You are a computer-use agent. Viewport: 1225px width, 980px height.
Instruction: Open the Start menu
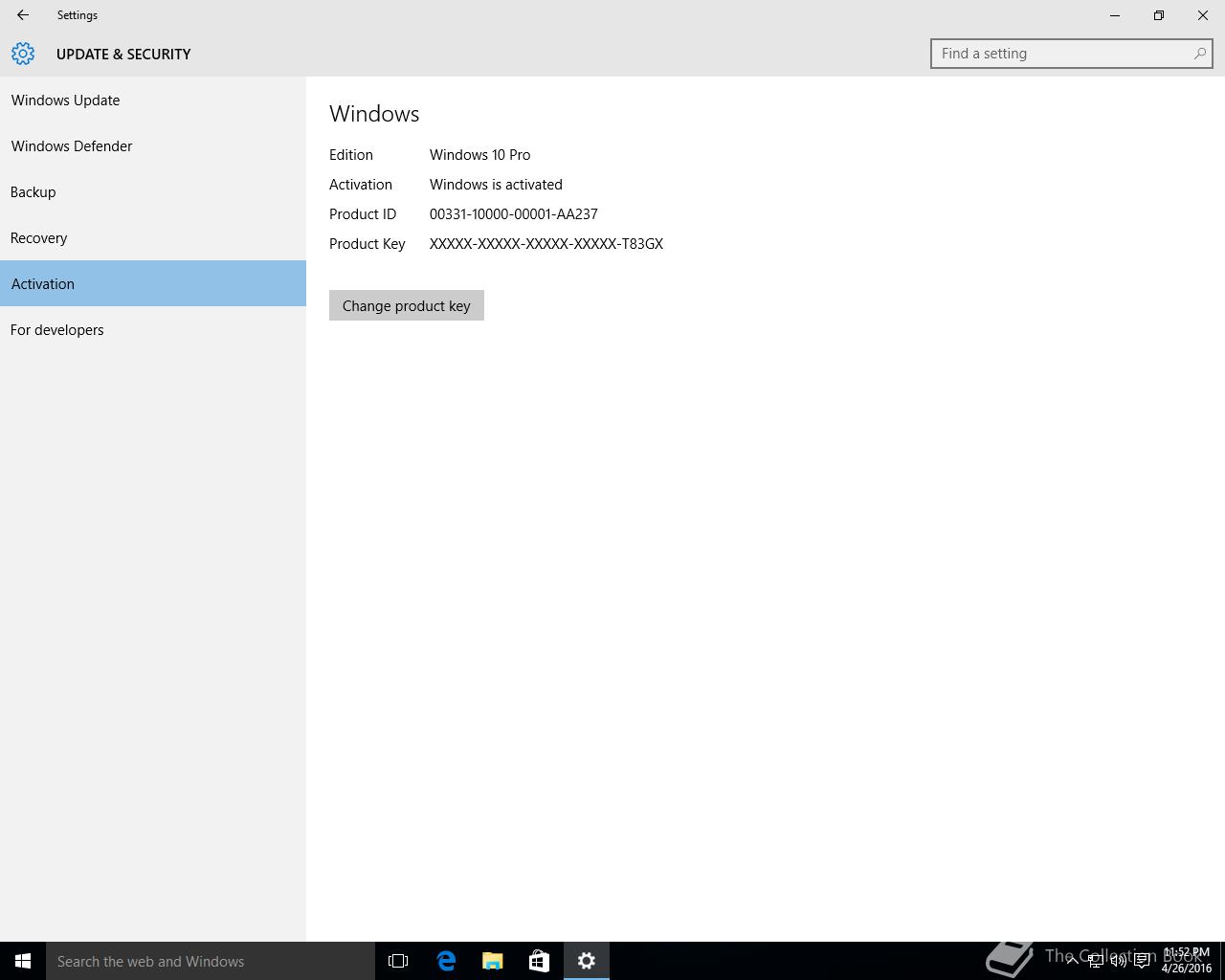click(x=23, y=961)
